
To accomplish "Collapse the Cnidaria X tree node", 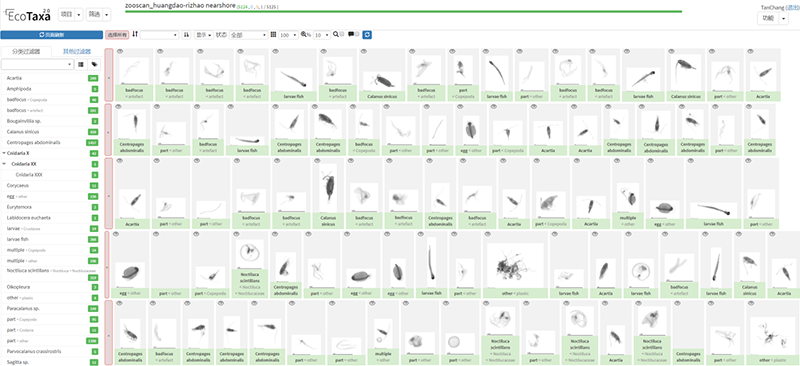I will coord(4,153).
